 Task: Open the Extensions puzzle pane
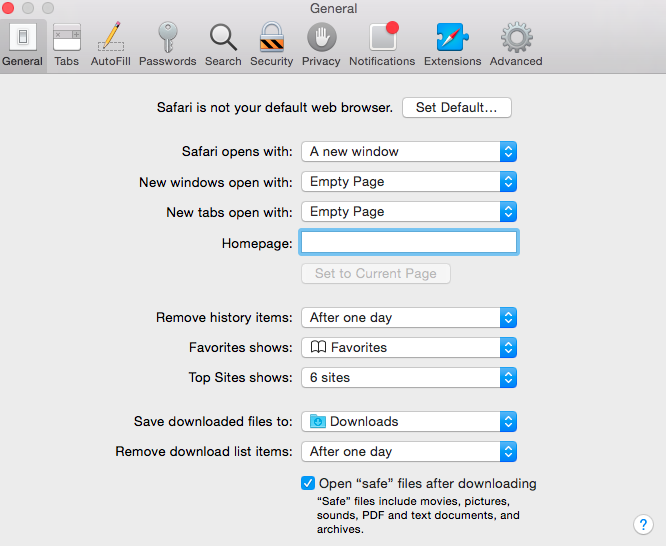(x=453, y=45)
